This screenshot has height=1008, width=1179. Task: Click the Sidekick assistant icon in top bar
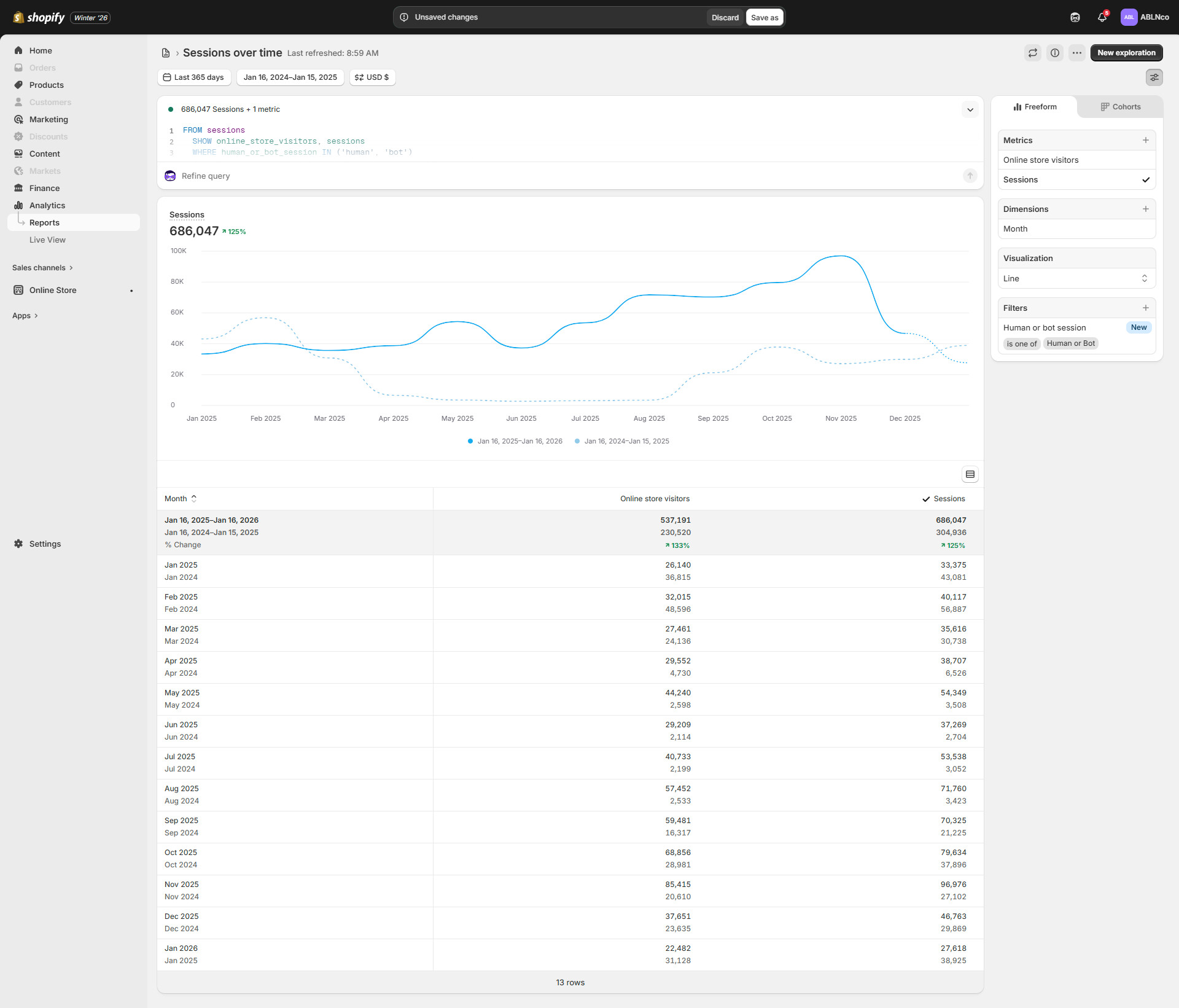coord(1075,17)
